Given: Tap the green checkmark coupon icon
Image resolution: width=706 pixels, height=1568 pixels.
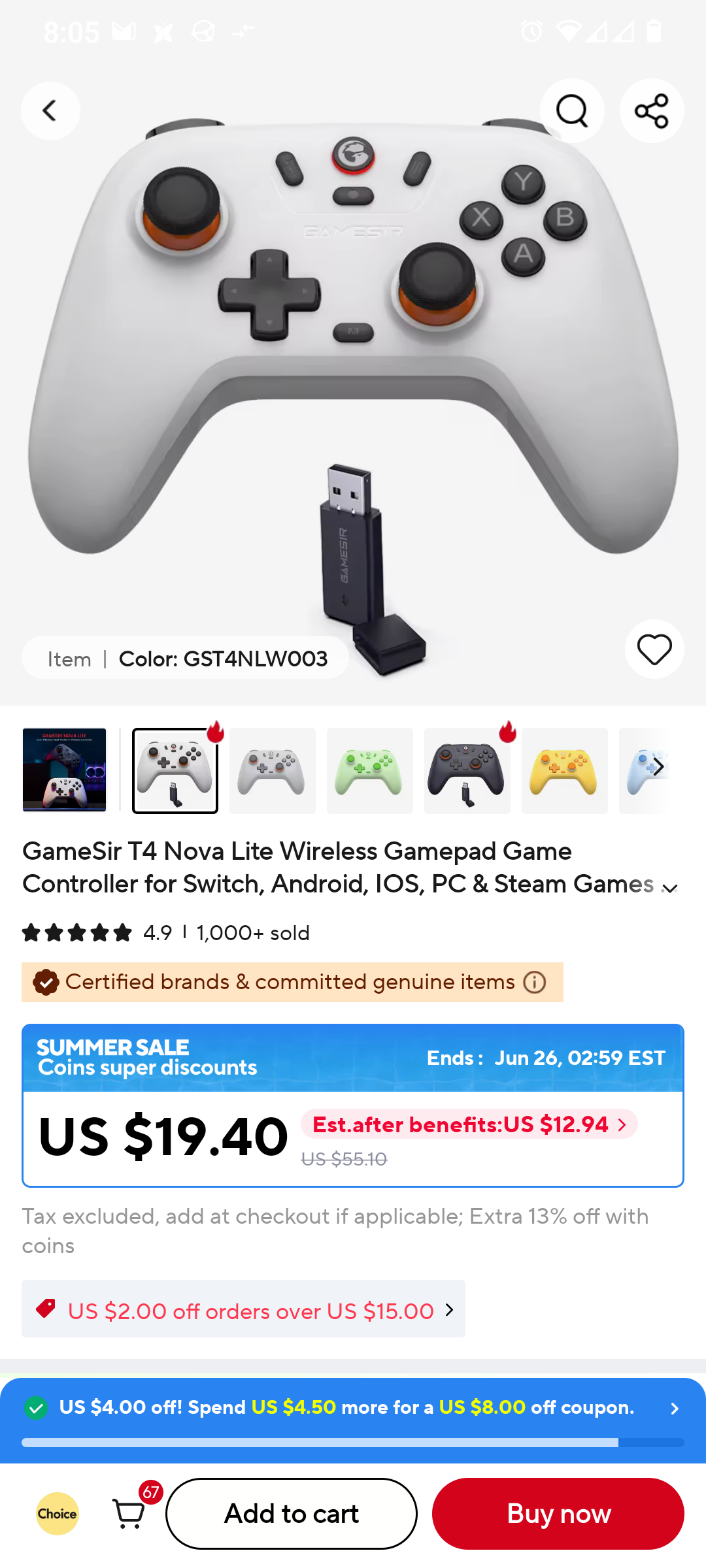Looking at the screenshot, I should click(x=36, y=1407).
